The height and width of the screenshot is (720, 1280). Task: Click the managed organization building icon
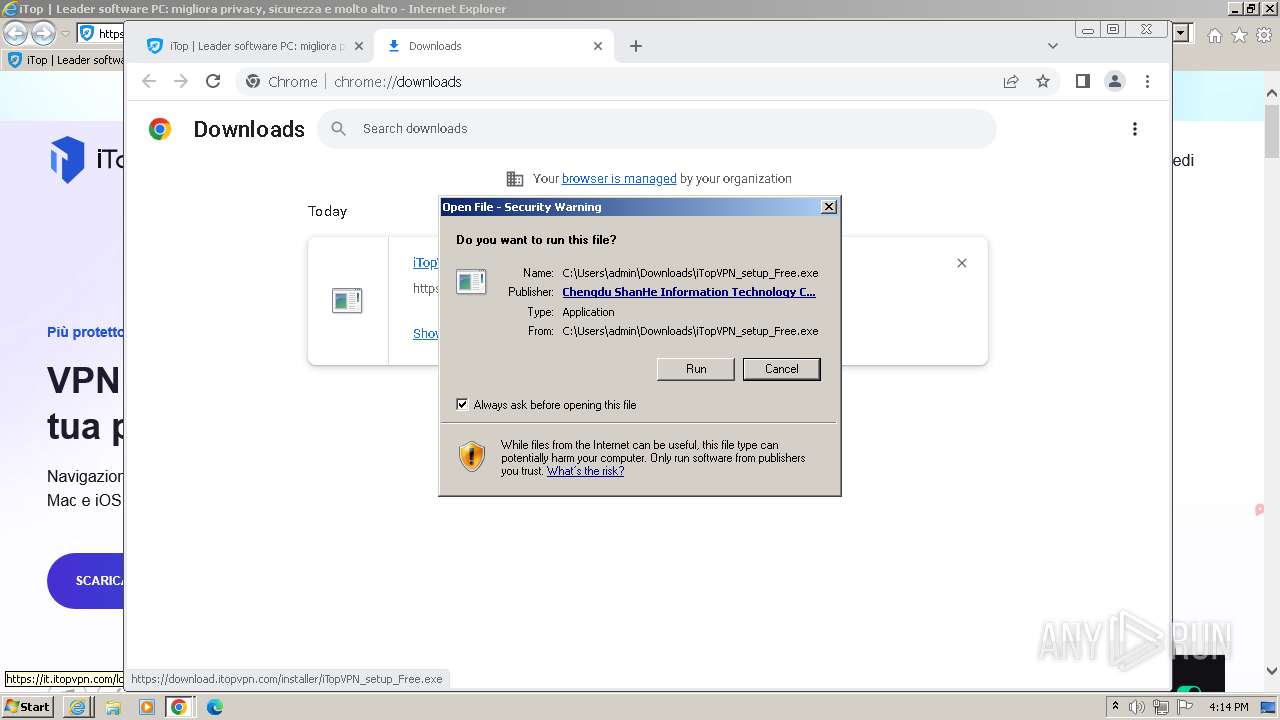pos(515,179)
